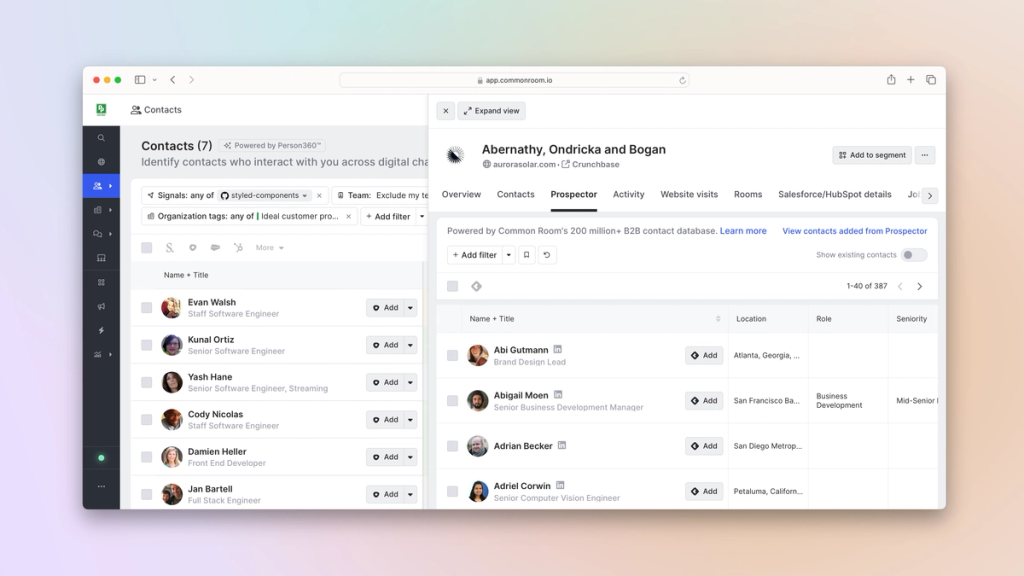Open the Crunchbase link
This screenshot has width=1024, height=576.
click(591, 165)
